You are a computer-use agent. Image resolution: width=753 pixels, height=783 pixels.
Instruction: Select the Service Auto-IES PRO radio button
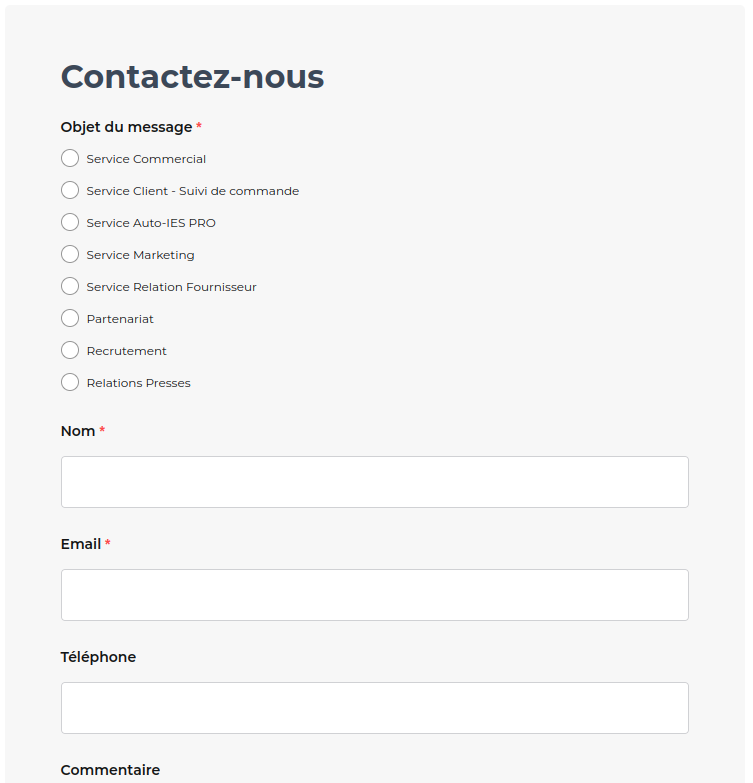70,222
